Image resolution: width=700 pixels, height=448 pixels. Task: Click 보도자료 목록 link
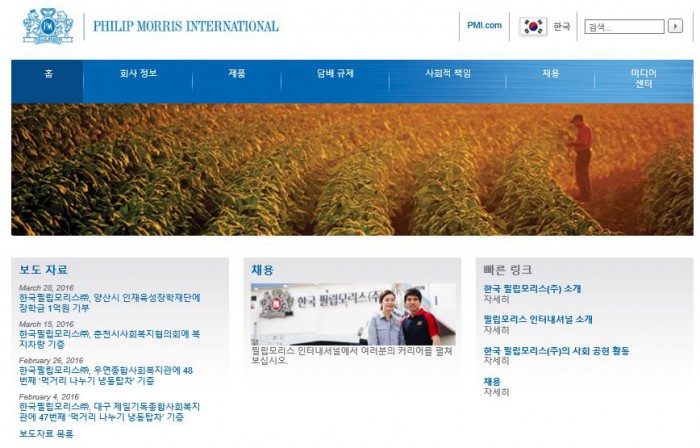[x=46, y=434]
